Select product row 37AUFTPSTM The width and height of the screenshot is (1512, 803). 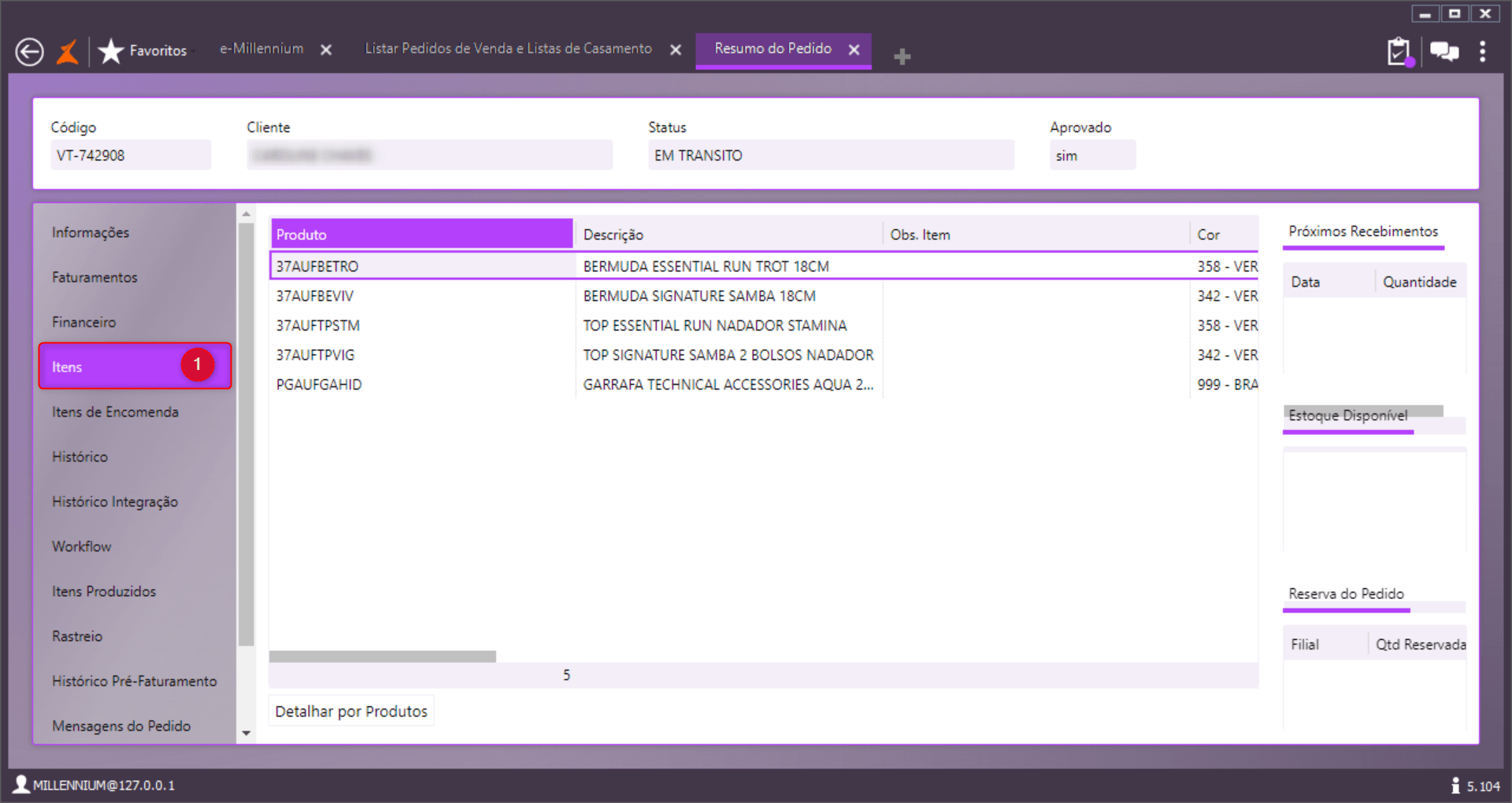[764, 325]
